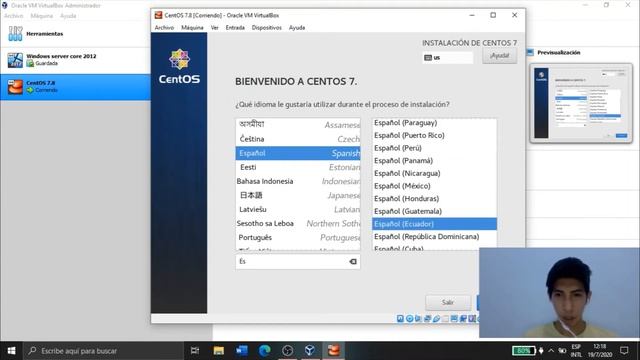Viewport: 640px width, 360px height.
Task: Open Máquina menu in VirtualBox Manager window
Action: click(x=42, y=16)
